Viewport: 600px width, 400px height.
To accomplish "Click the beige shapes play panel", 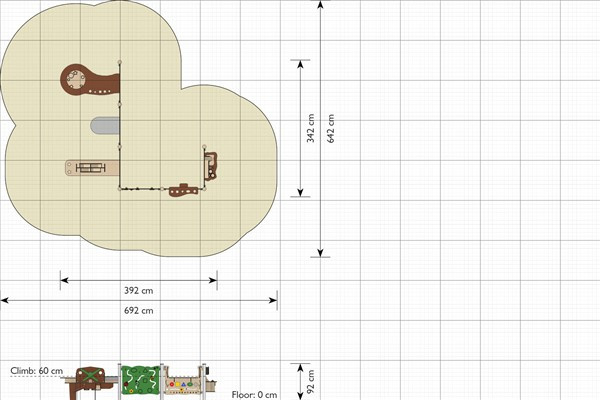I will click(x=183, y=380).
